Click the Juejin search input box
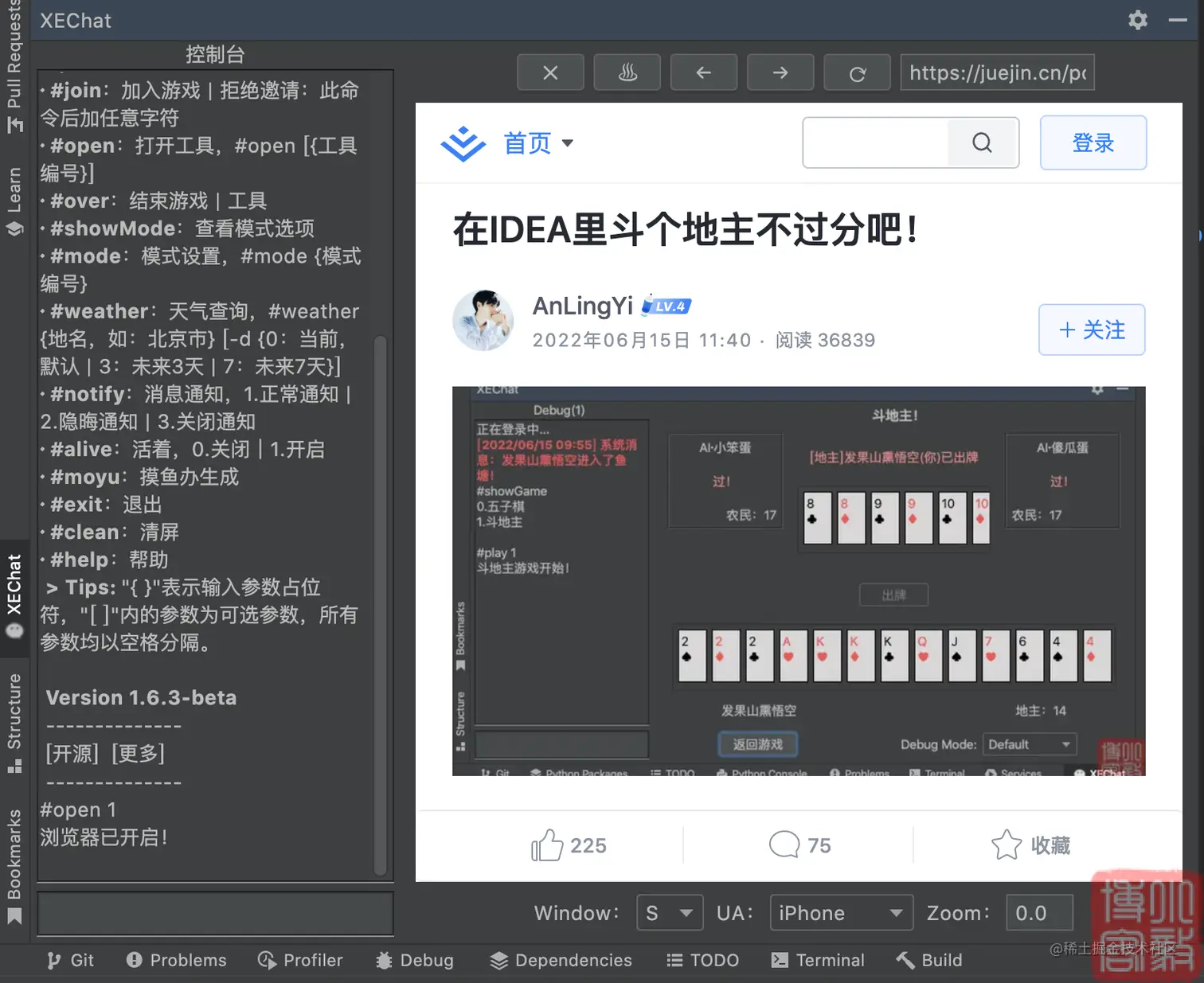This screenshot has width=1204, height=983. pyautogui.click(x=875, y=142)
